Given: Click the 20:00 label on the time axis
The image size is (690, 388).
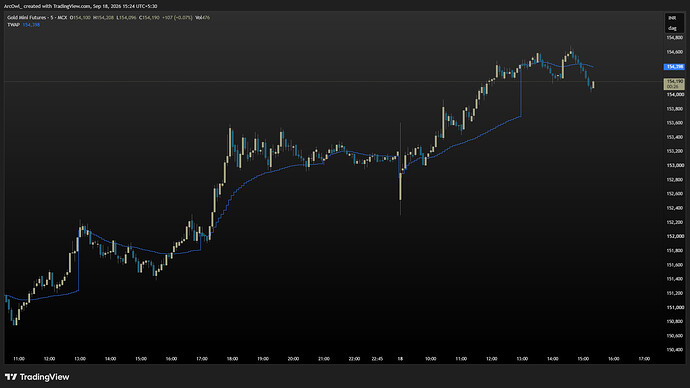Looking at the screenshot, I should (x=293, y=359).
